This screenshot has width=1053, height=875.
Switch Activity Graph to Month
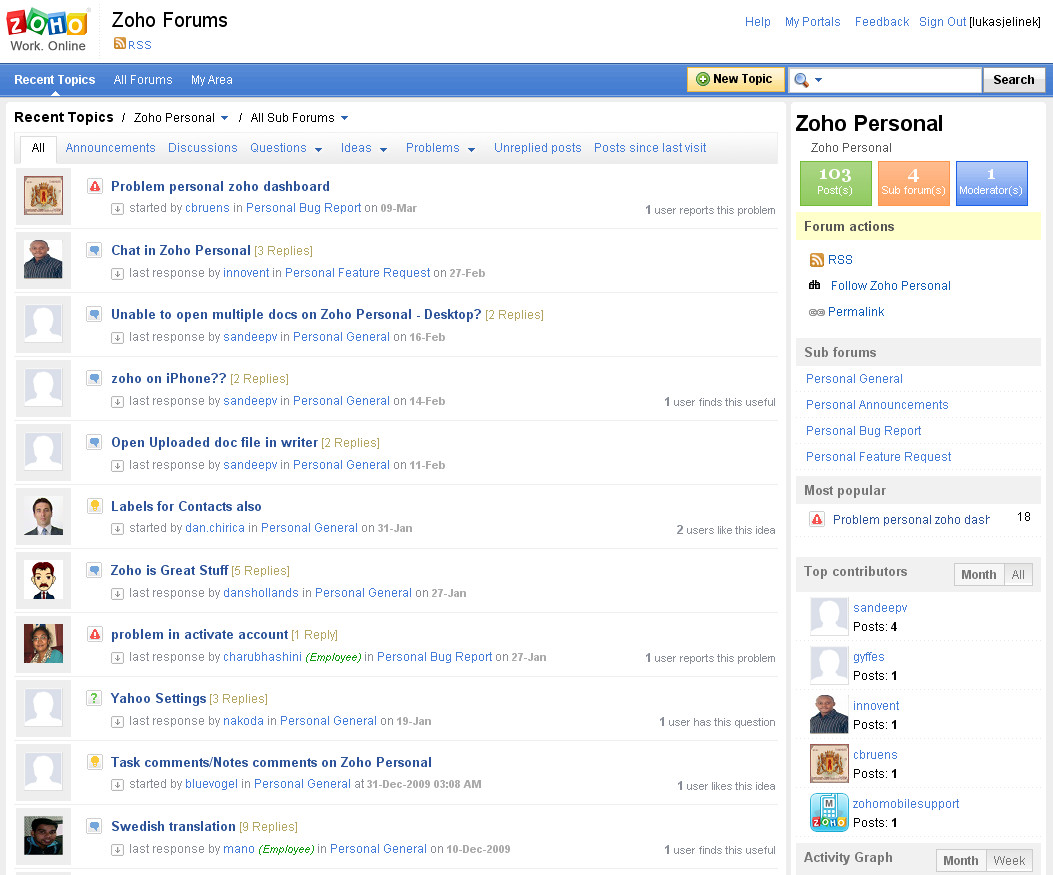(960, 860)
